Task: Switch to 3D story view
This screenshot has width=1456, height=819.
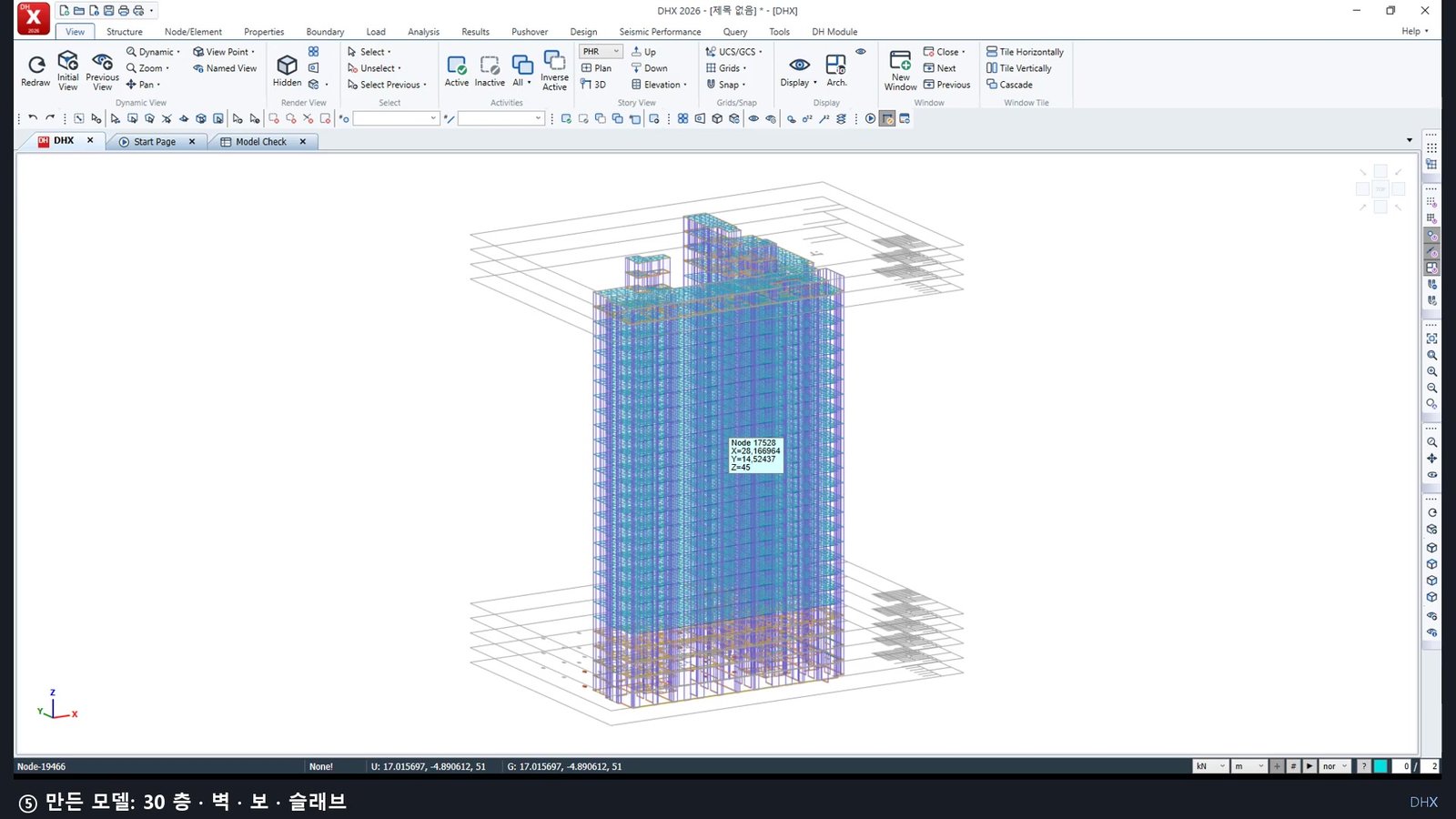Action: (x=593, y=85)
